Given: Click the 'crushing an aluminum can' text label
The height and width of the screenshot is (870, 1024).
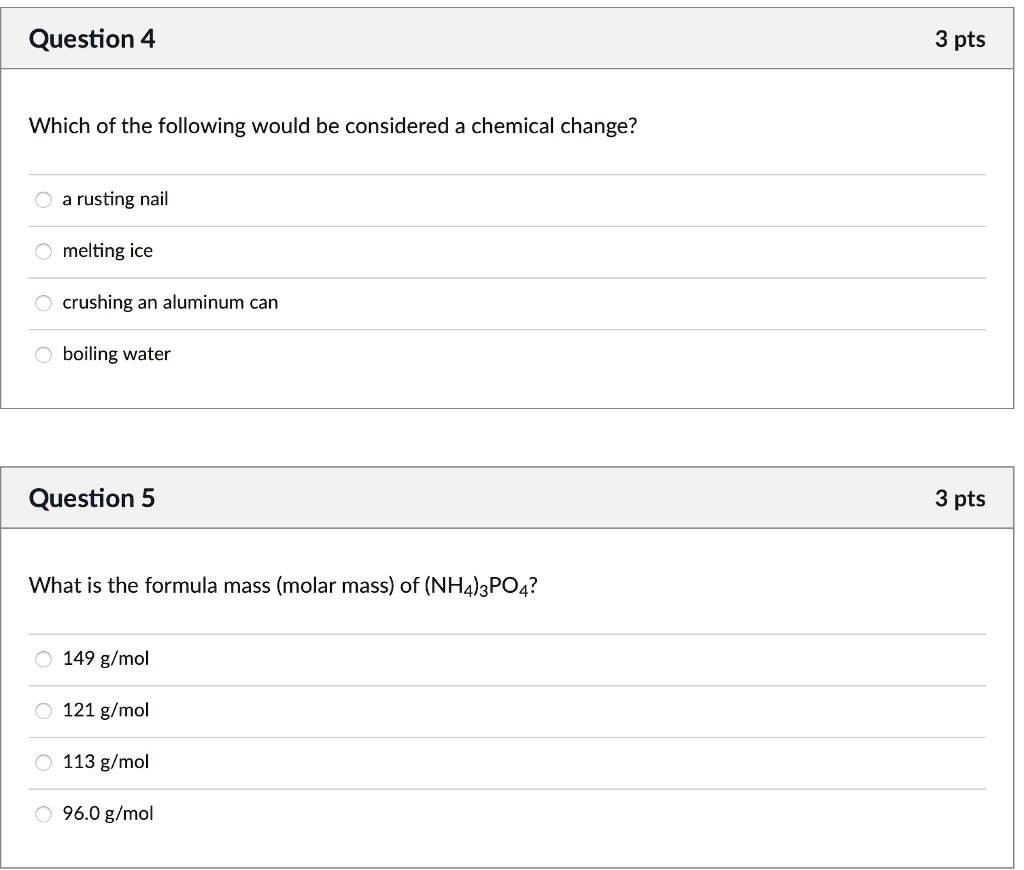Looking at the screenshot, I should pos(169,302).
